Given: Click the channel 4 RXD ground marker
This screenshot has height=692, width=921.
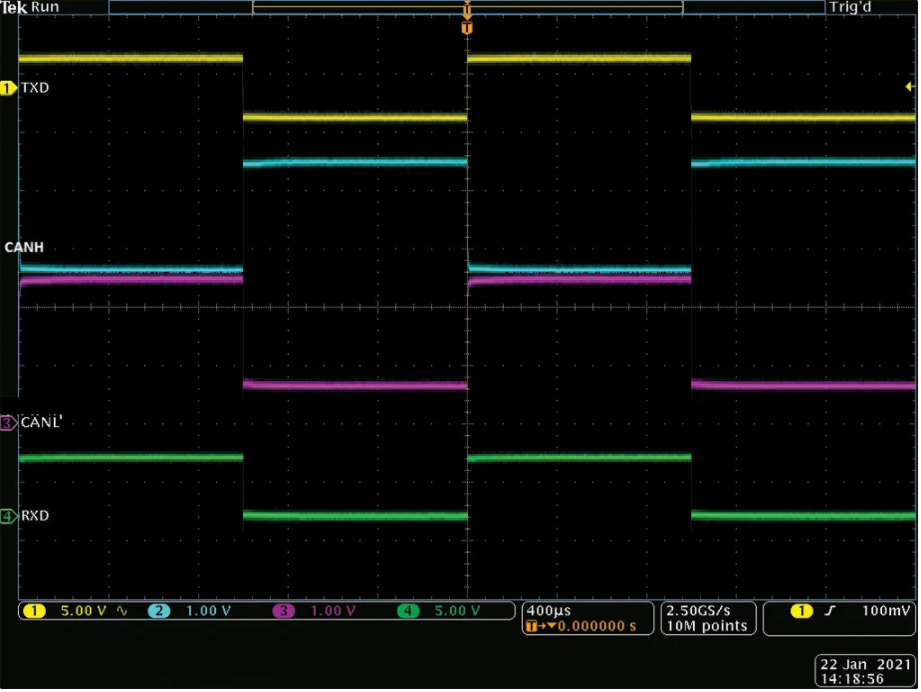Looking at the screenshot, I should coord(8,516).
